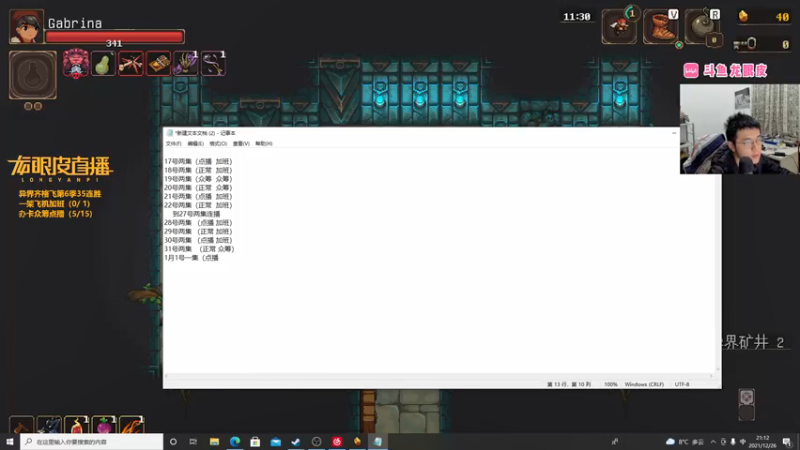800x450 pixels.
Task: Click Gabrina's red health bar
Action: point(114,36)
